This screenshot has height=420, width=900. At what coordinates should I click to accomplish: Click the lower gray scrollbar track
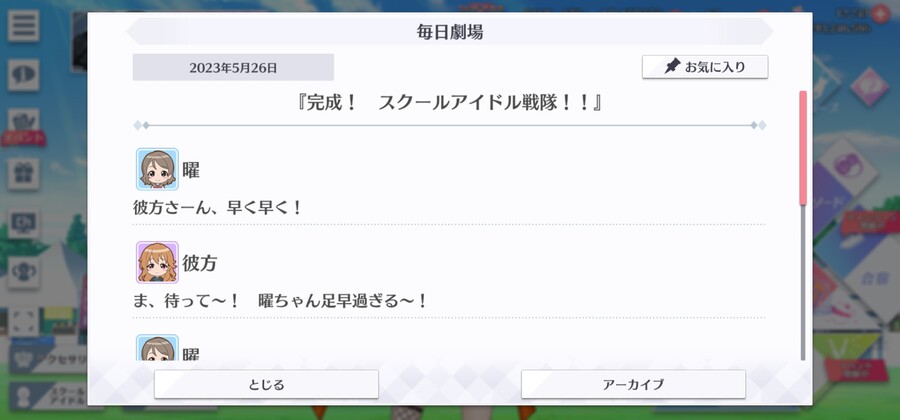click(803, 282)
